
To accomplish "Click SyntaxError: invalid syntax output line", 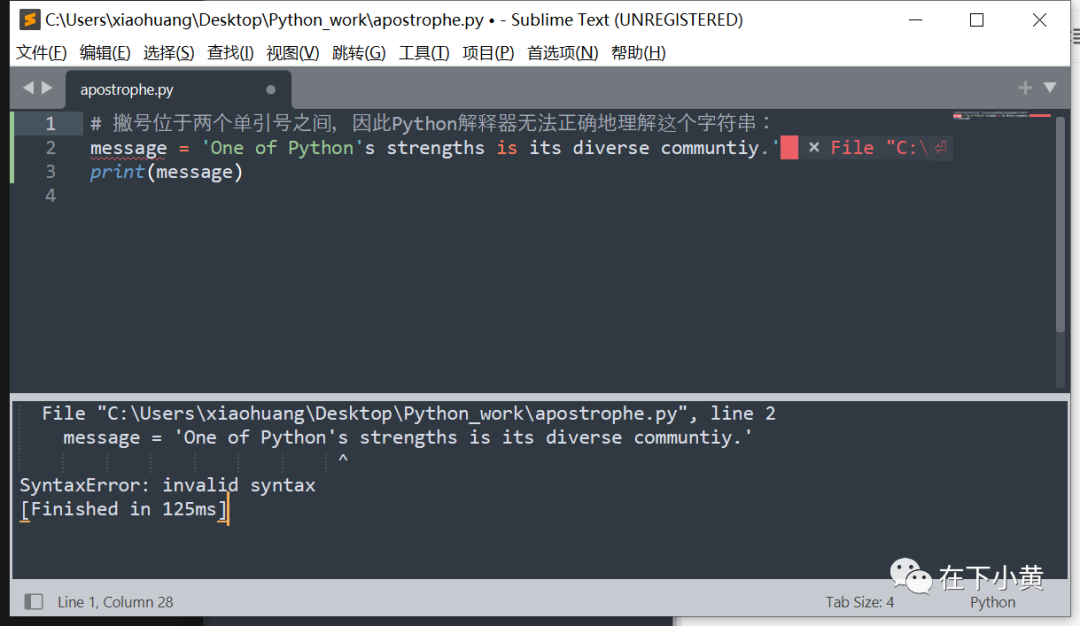I will click(167, 485).
